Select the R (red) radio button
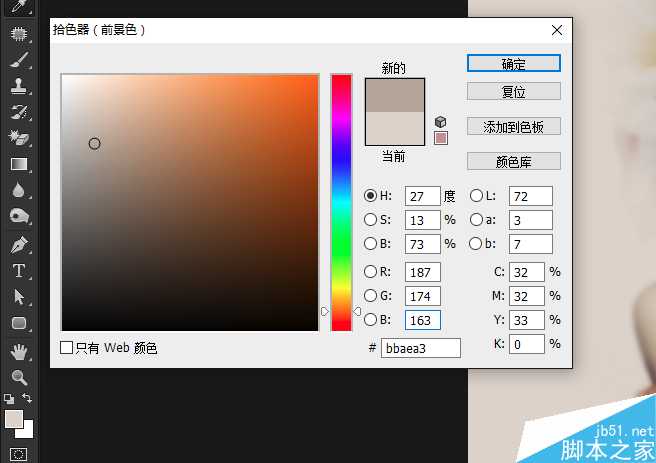656x463 pixels. 371,272
